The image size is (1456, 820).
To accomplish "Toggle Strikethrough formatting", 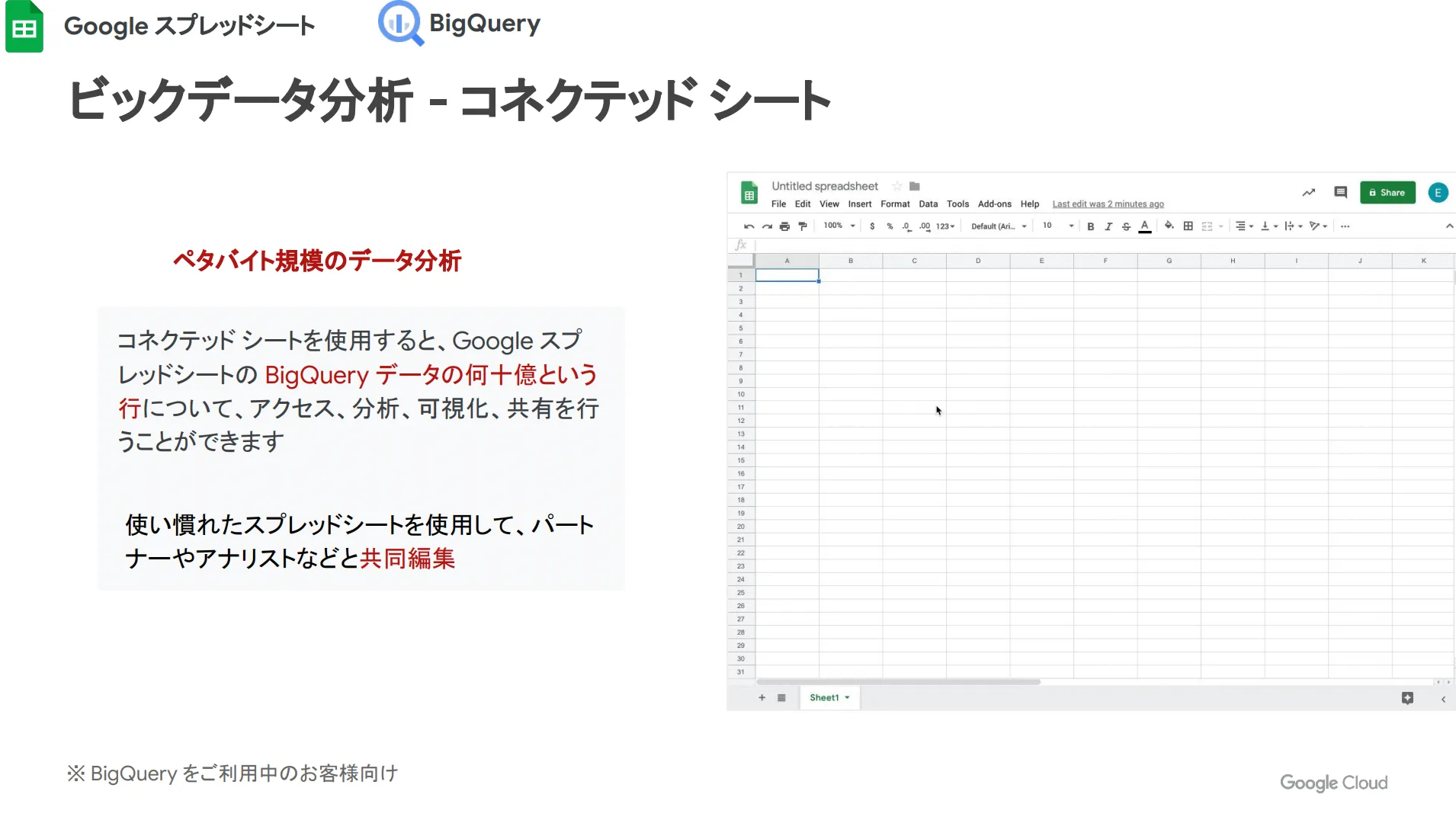I will (1126, 226).
